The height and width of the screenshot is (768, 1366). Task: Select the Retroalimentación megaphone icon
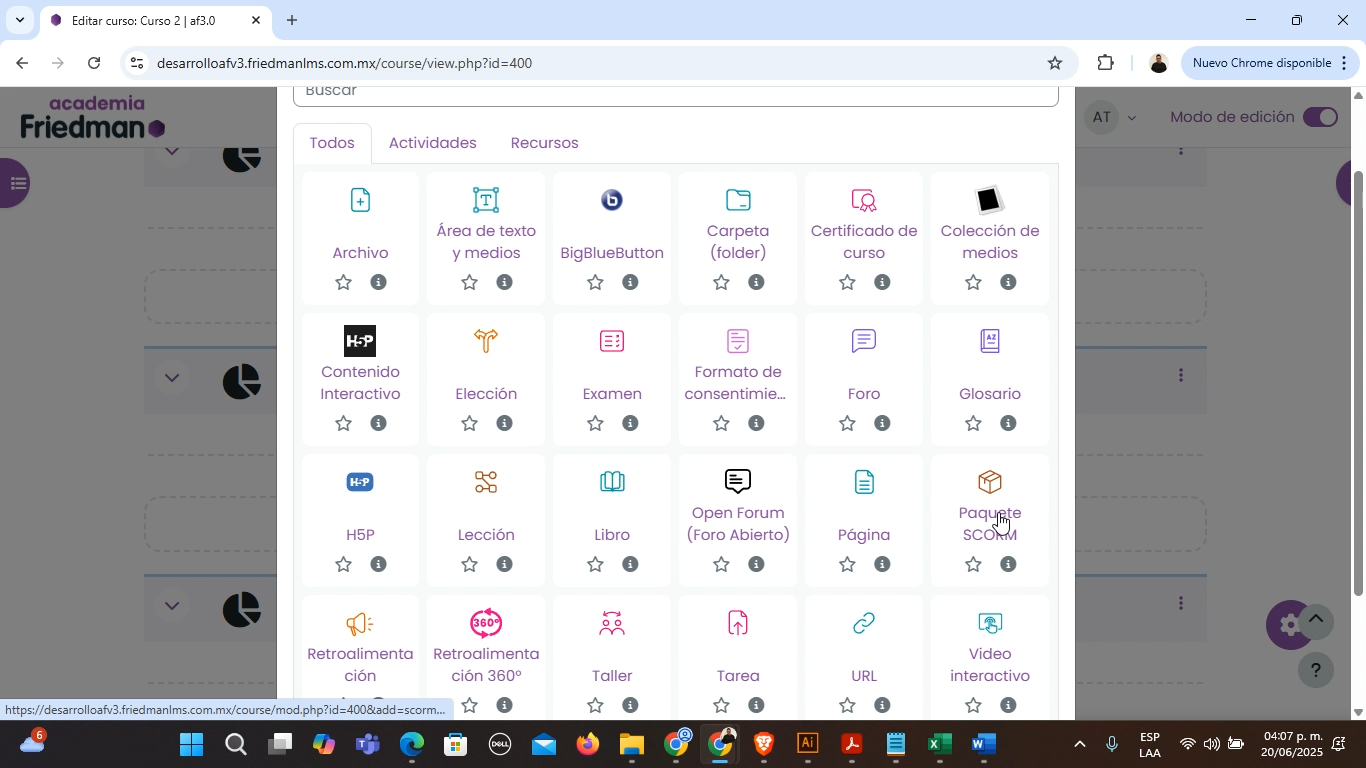click(360, 623)
